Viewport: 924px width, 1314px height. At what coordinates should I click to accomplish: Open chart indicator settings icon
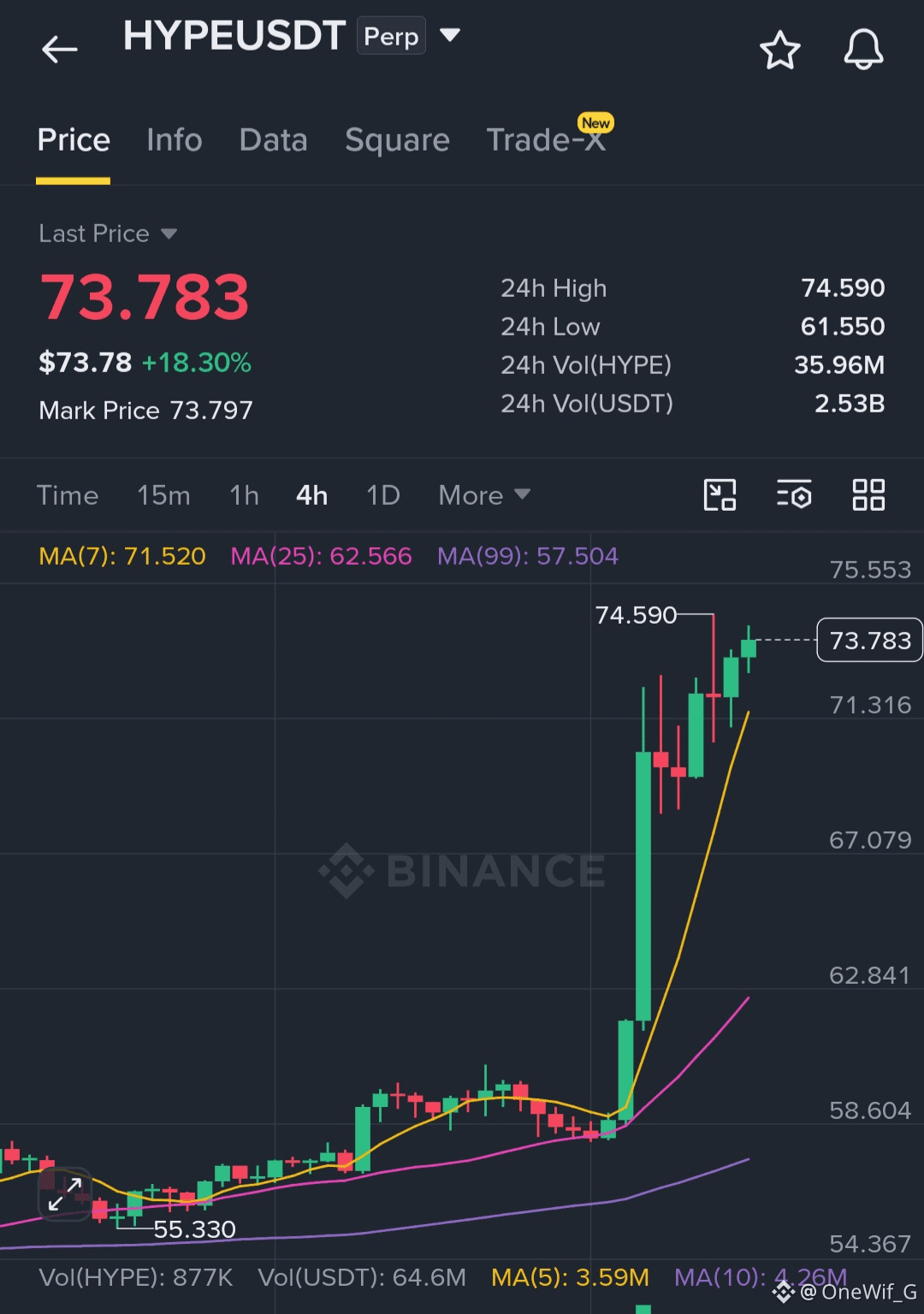coord(794,495)
